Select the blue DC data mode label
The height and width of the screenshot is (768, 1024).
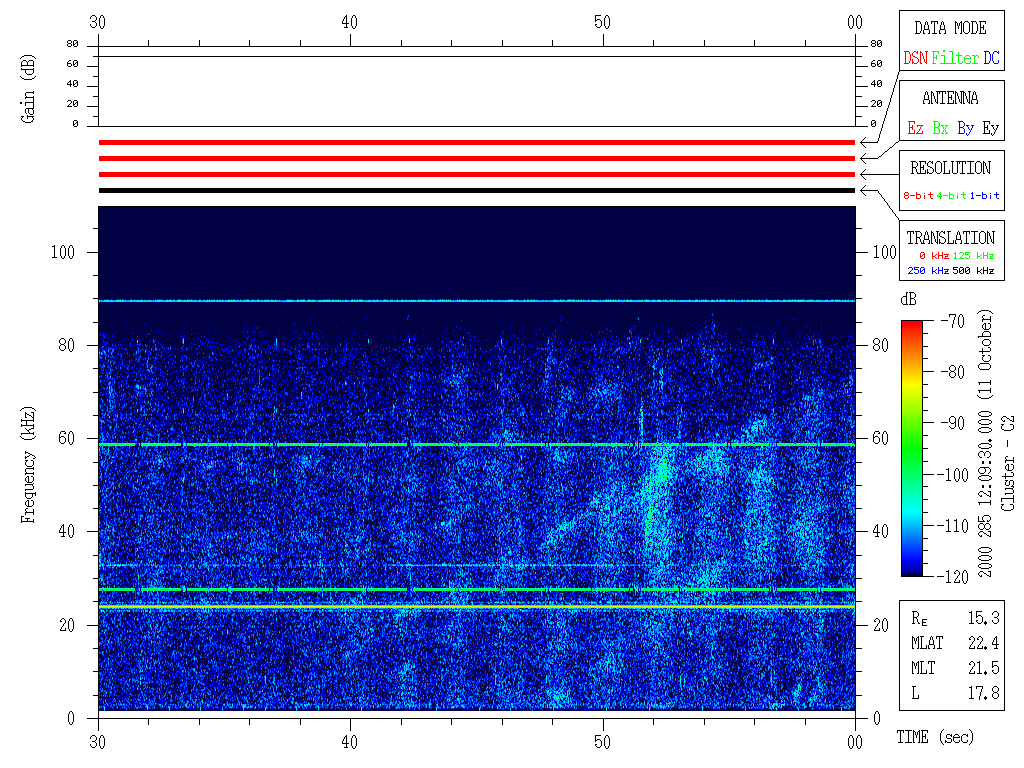coord(991,59)
